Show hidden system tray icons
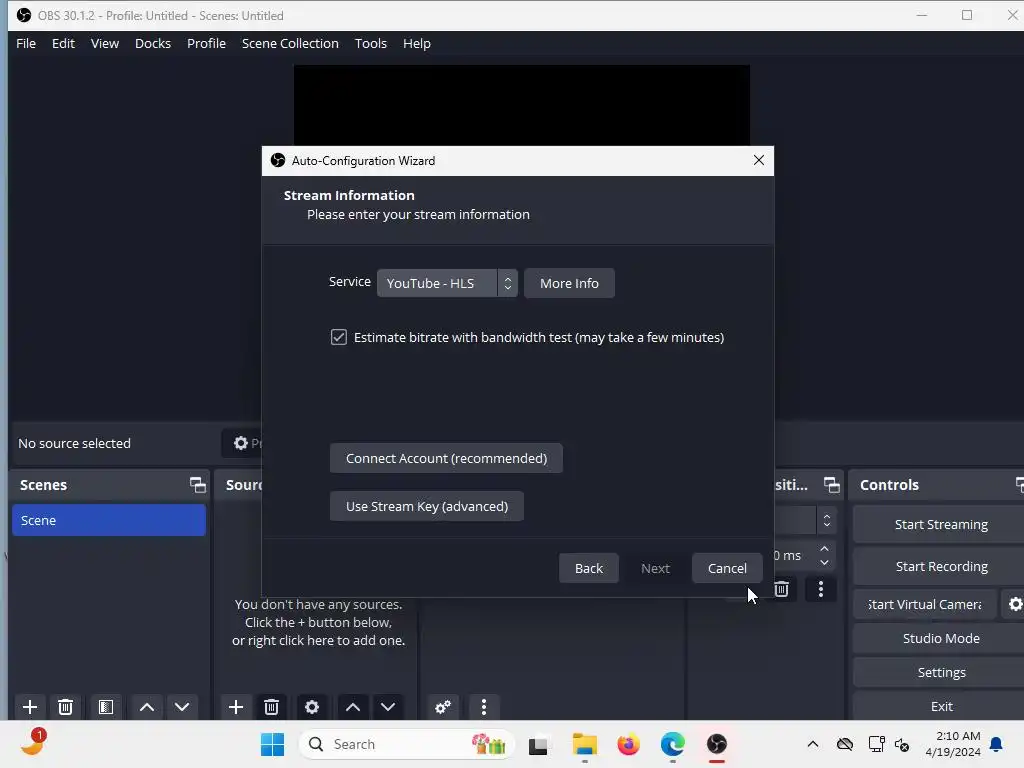This screenshot has width=1024, height=768. [812, 744]
